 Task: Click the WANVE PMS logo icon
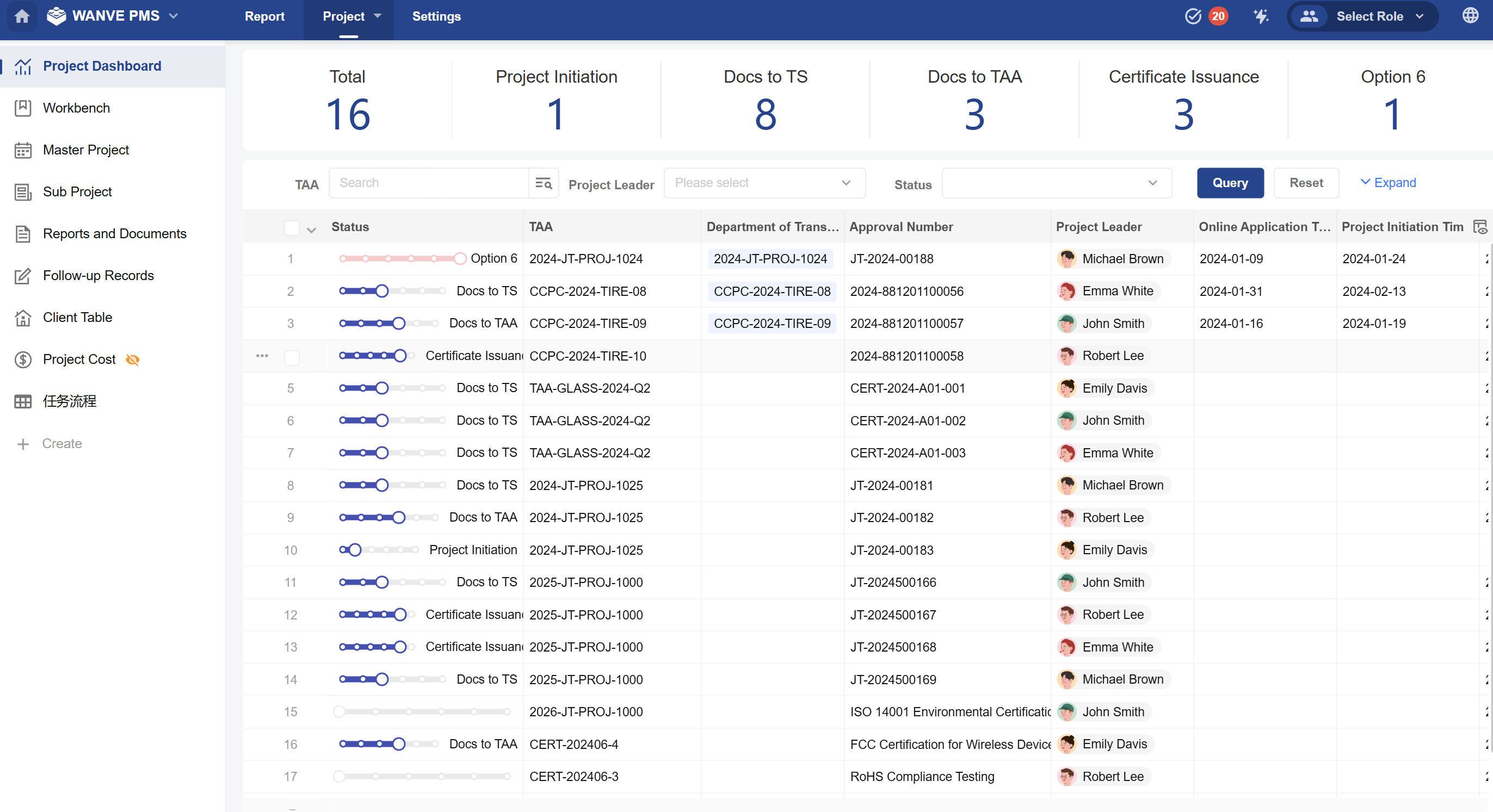pyautogui.click(x=56, y=16)
